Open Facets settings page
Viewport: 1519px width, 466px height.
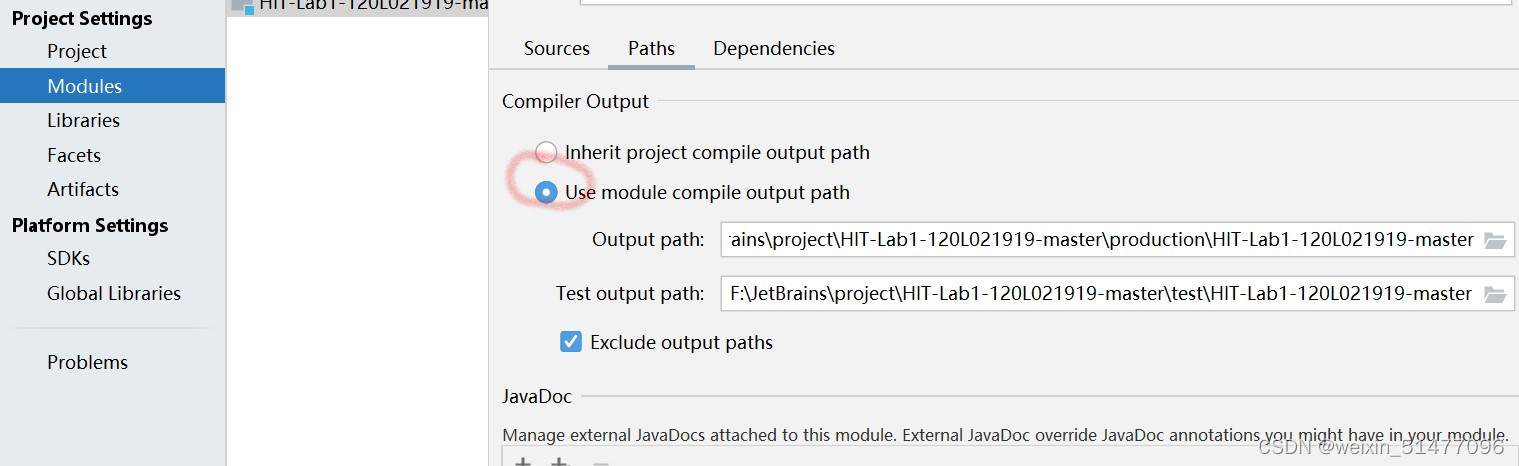pyautogui.click(x=74, y=155)
